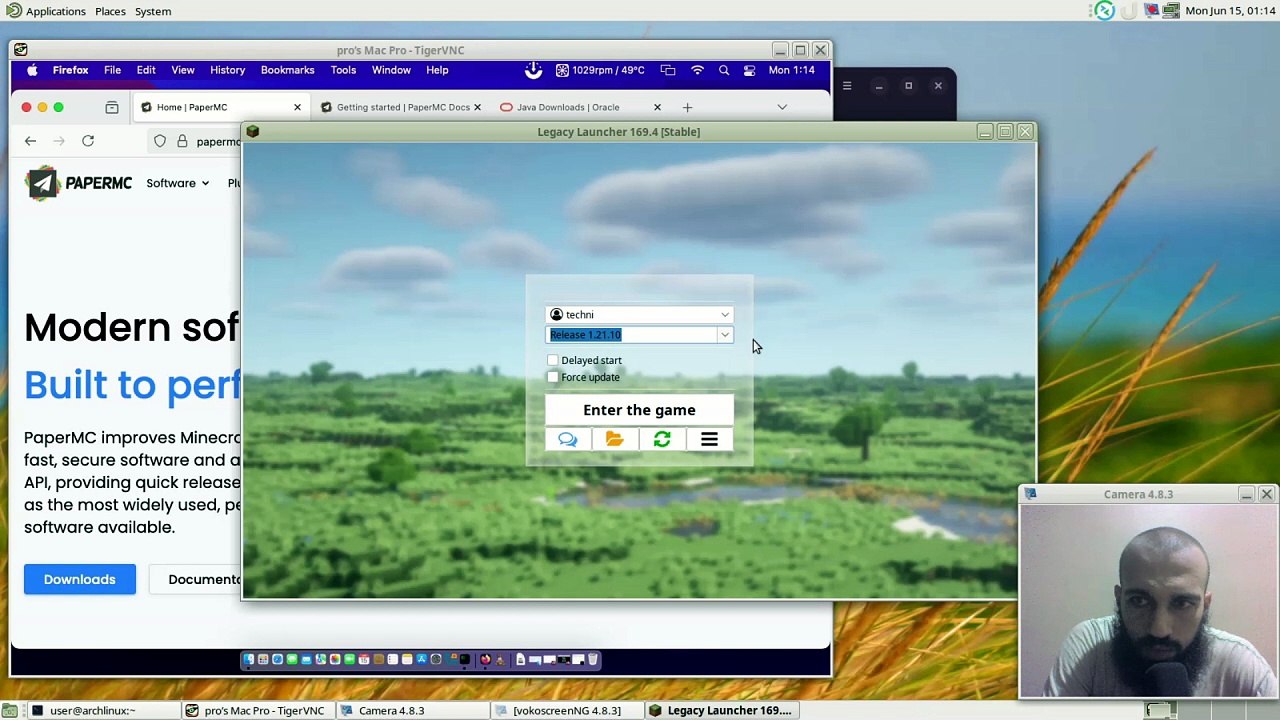Open the Window menu in the Mac menu bar
The width and height of the screenshot is (1280, 720).
pyautogui.click(x=391, y=70)
